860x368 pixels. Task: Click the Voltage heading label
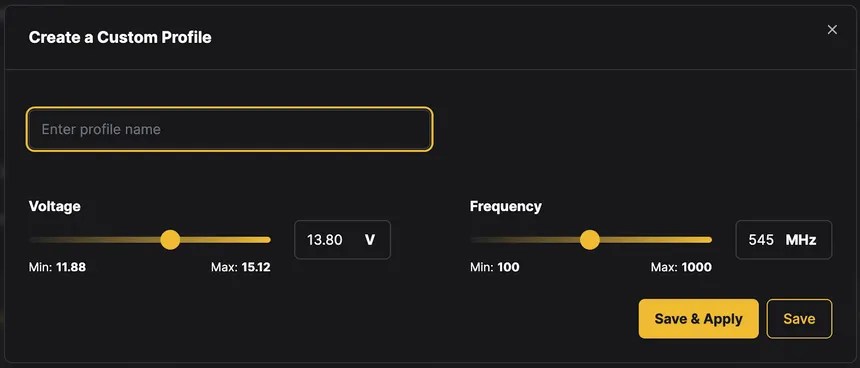[x=54, y=206]
